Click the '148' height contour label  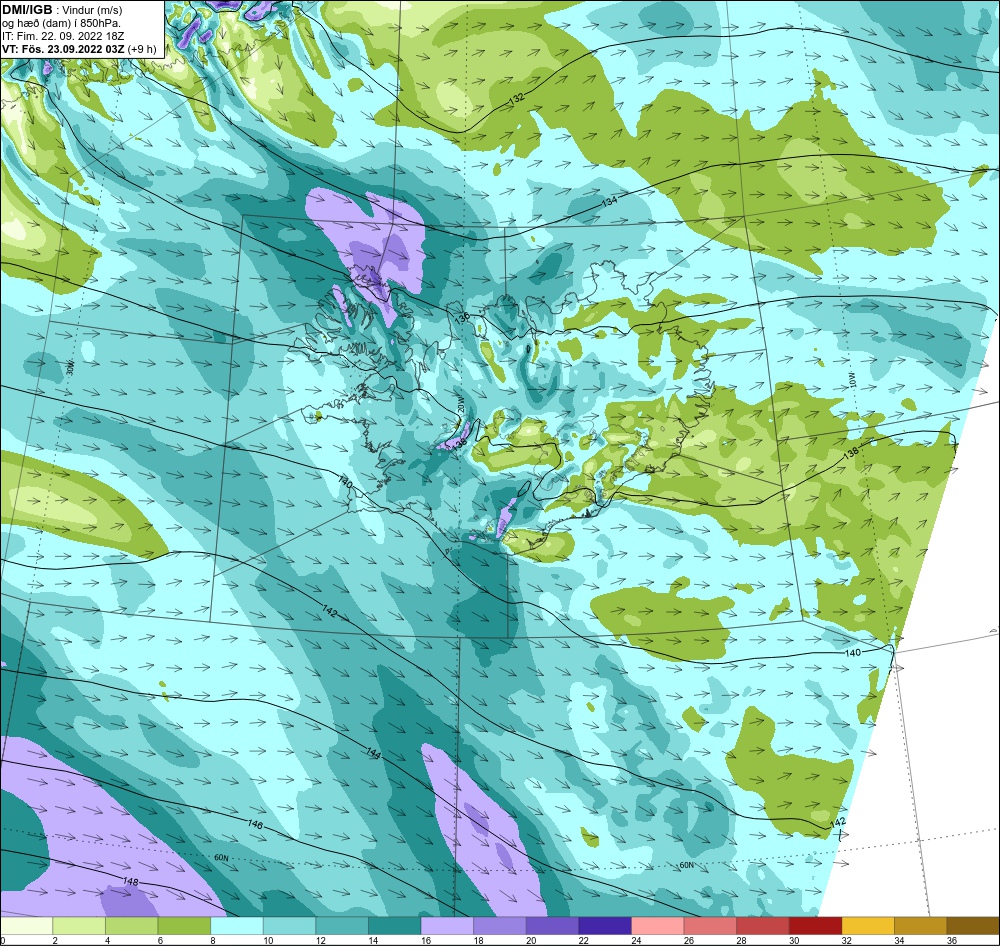tap(130, 882)
